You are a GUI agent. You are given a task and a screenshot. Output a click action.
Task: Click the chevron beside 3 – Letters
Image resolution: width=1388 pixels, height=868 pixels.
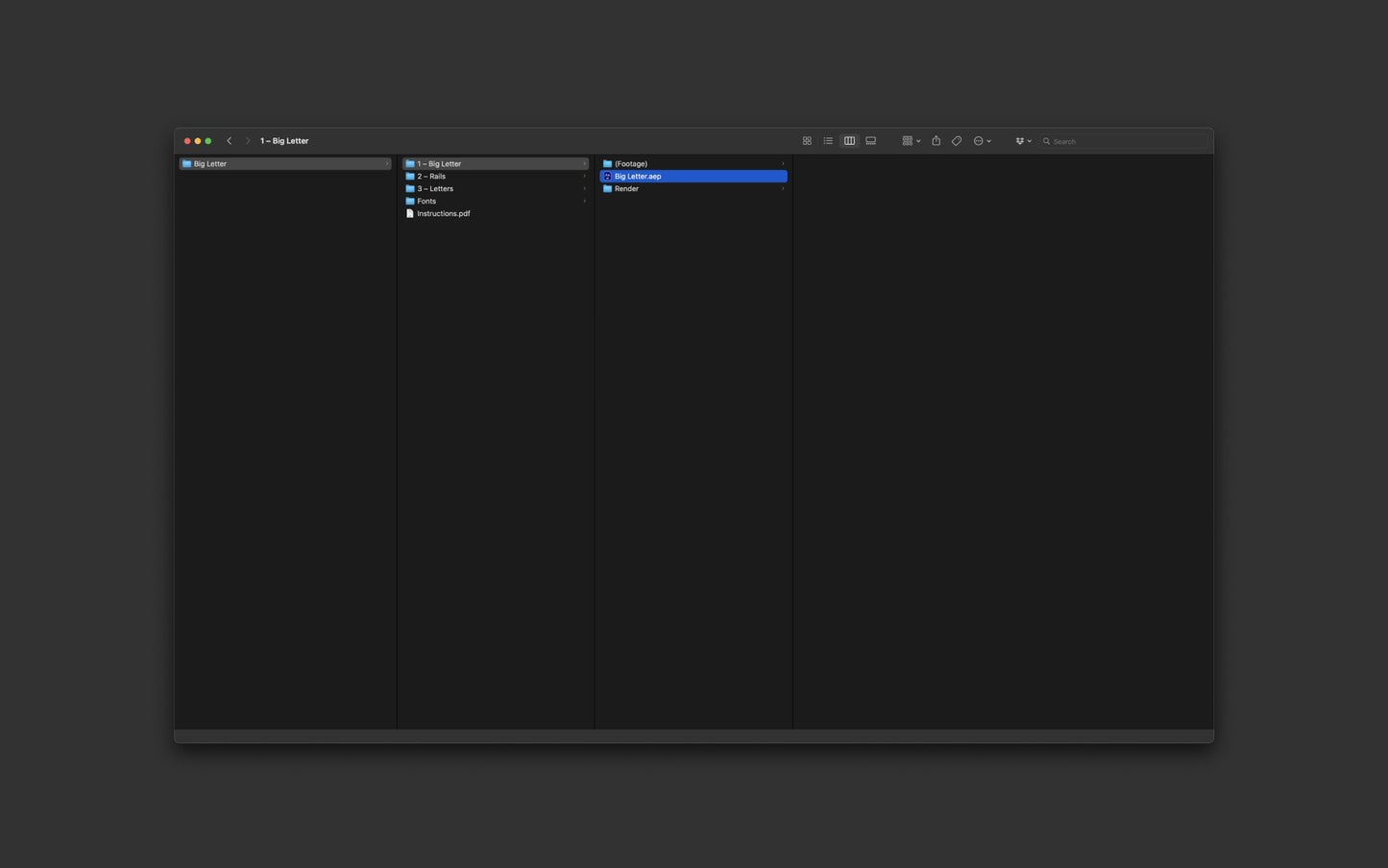pyautogui.click(x=584, y=189)
